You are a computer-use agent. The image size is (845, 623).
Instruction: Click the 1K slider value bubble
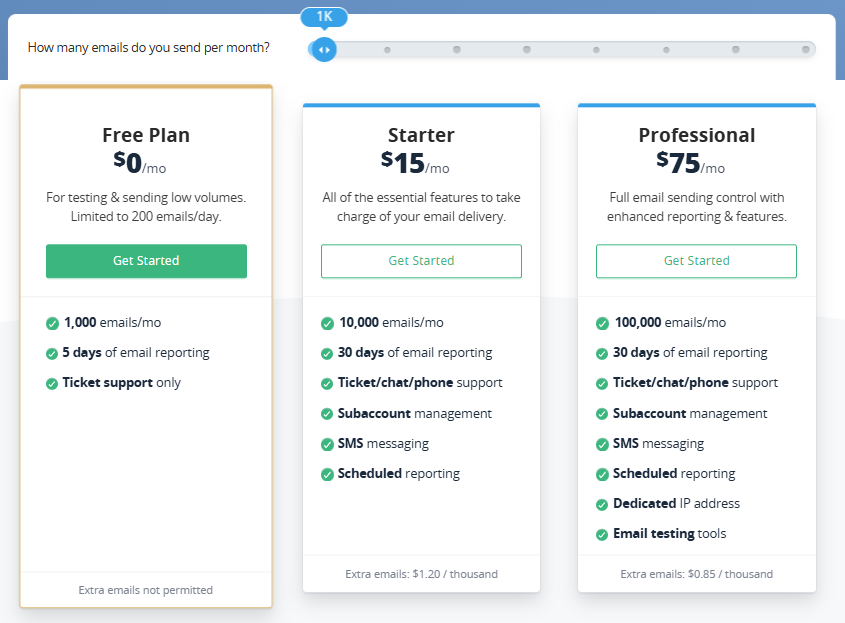click(x=324, y=17)
